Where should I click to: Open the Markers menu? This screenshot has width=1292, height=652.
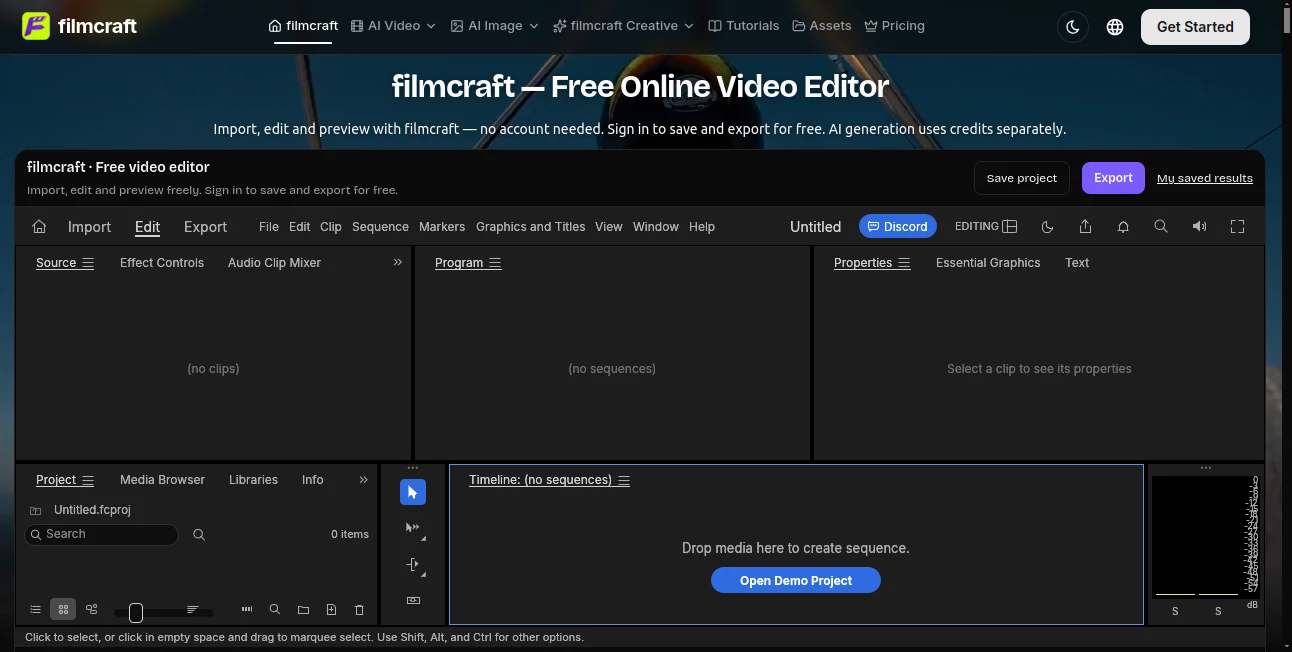[x=442, y=227]
